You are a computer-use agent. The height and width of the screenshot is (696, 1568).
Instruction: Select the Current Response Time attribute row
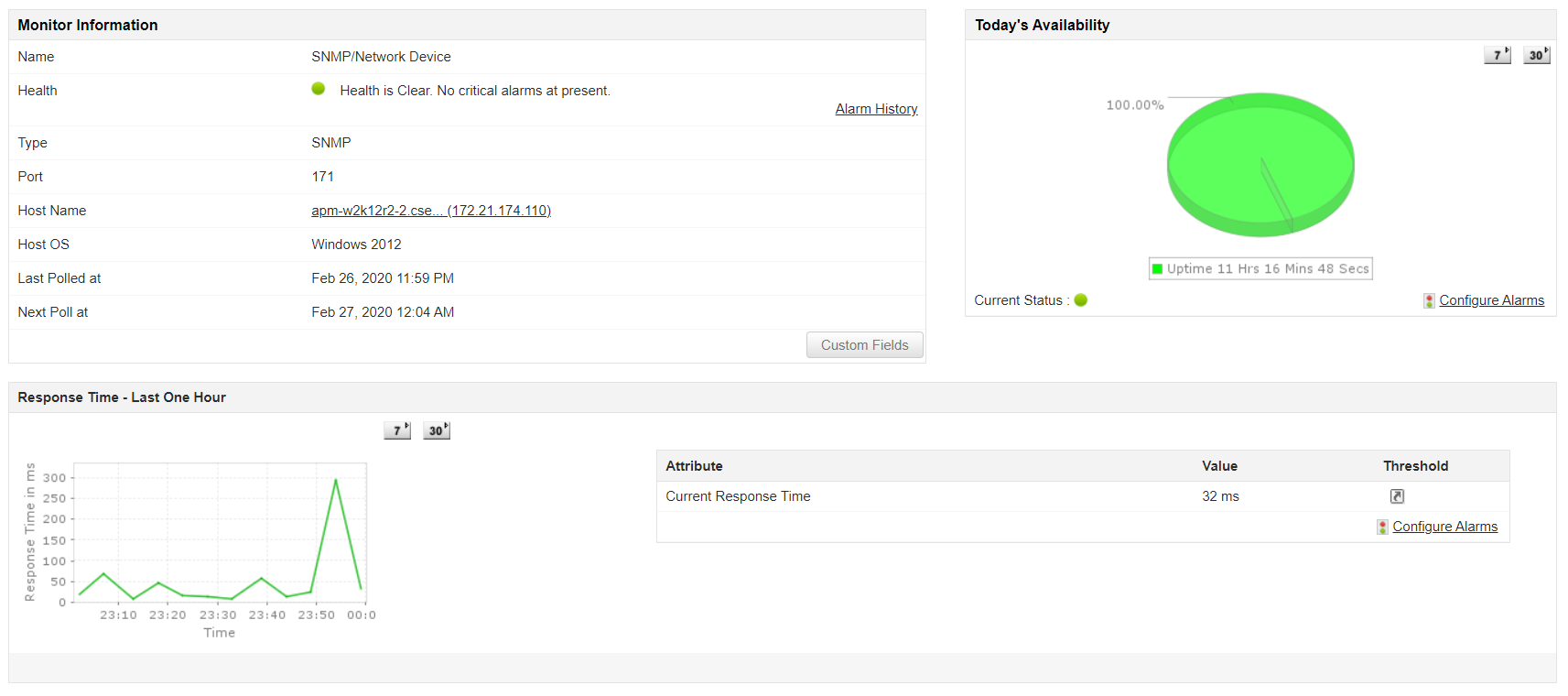(738, 496)
